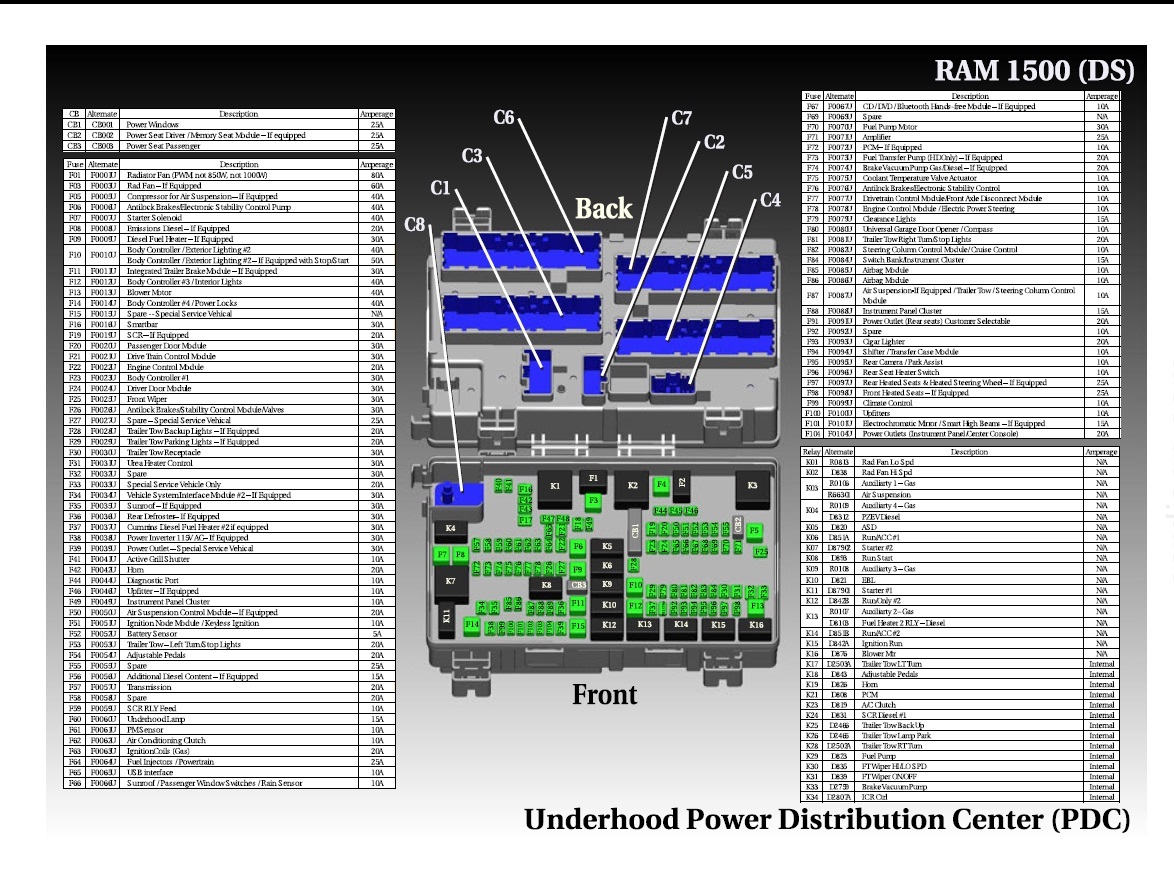Click the 'Underhood Power Distribution Center (PDC)' caption
The width and height of the screenshot is (1174, 889).
point(827,820)
